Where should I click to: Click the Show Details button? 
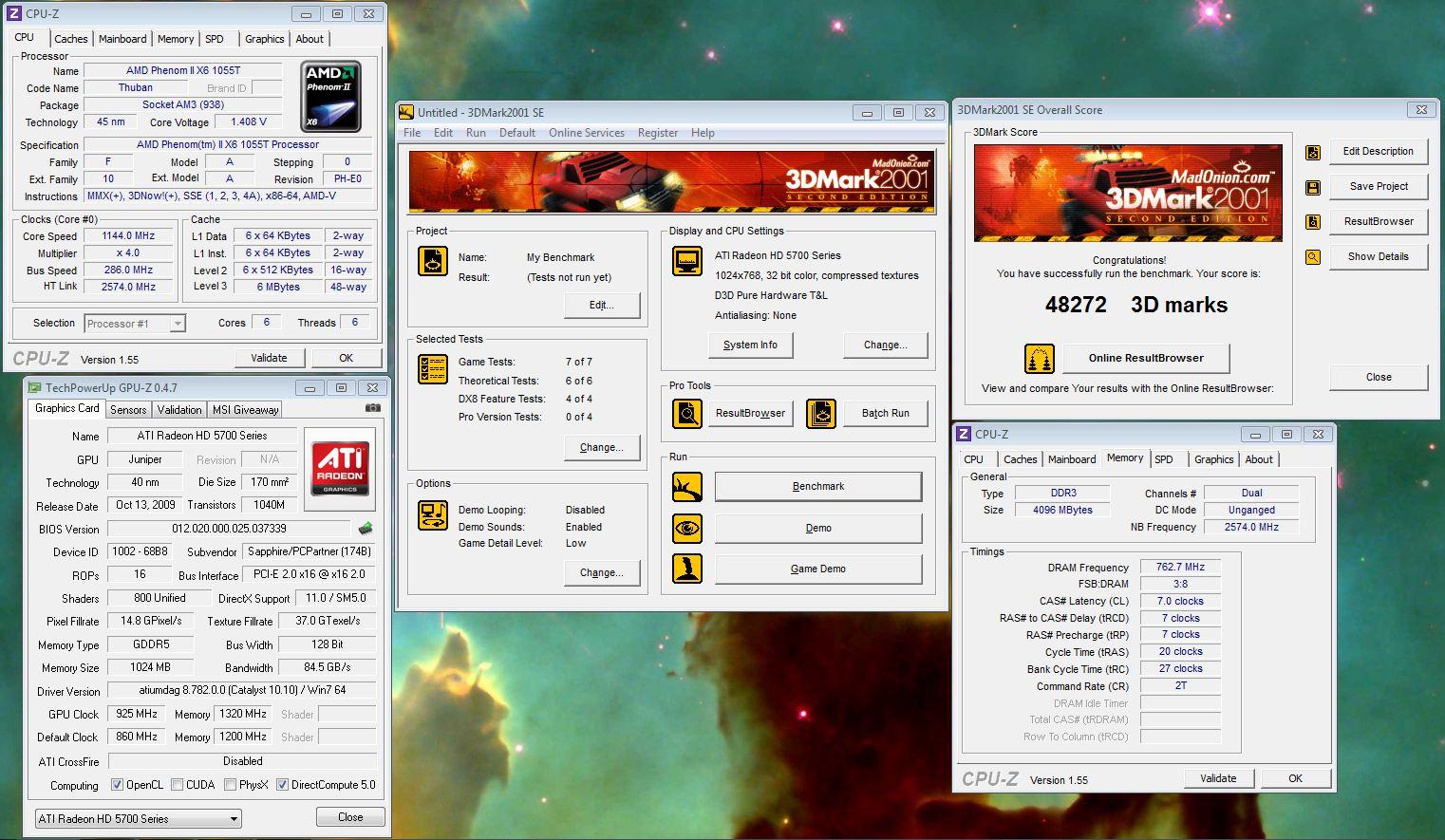pos(1379,257)
